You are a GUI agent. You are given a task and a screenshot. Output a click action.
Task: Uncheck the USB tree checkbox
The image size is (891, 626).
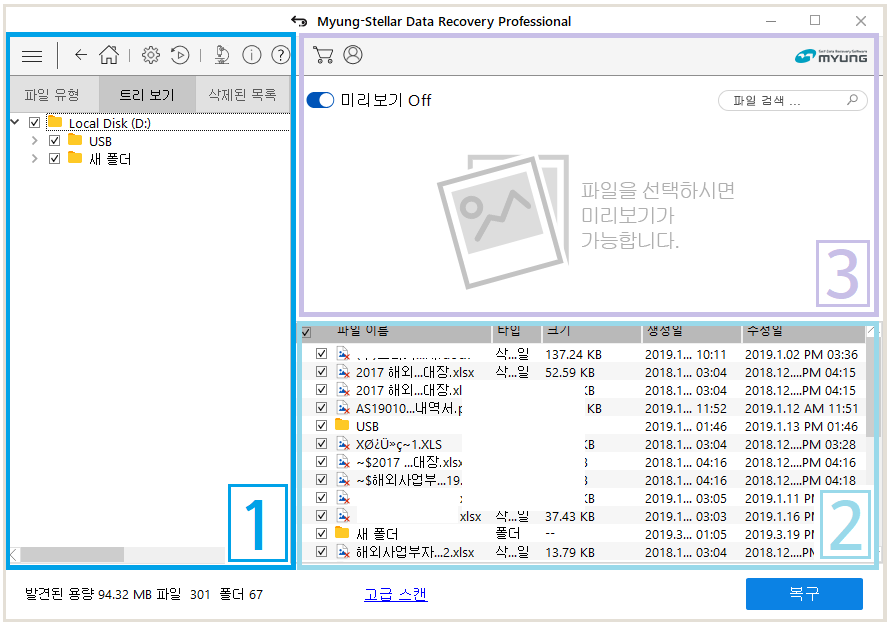click(55, 140)
